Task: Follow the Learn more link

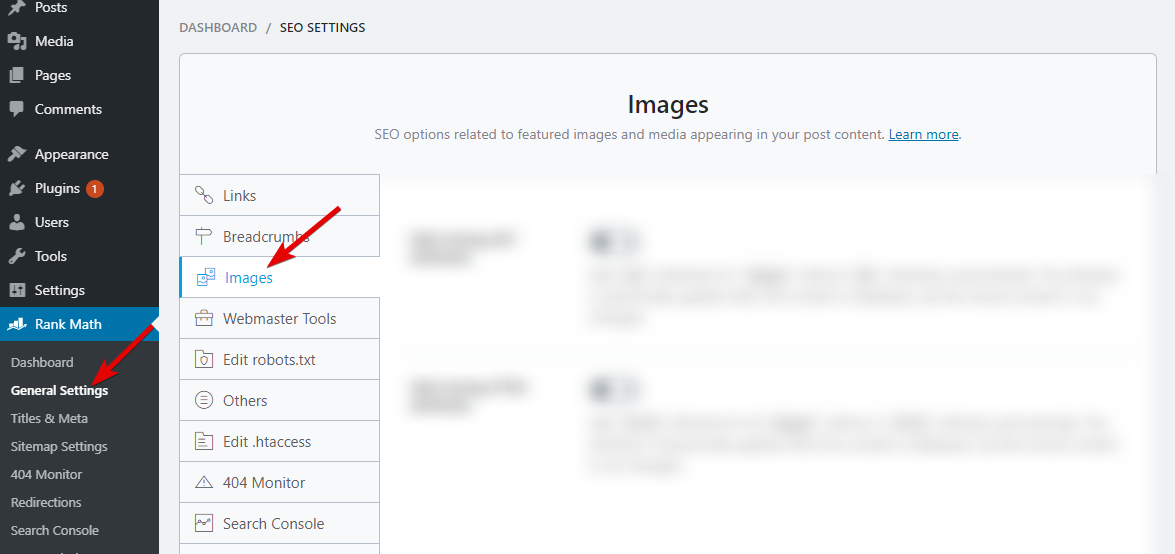Action: click(923, 134)
